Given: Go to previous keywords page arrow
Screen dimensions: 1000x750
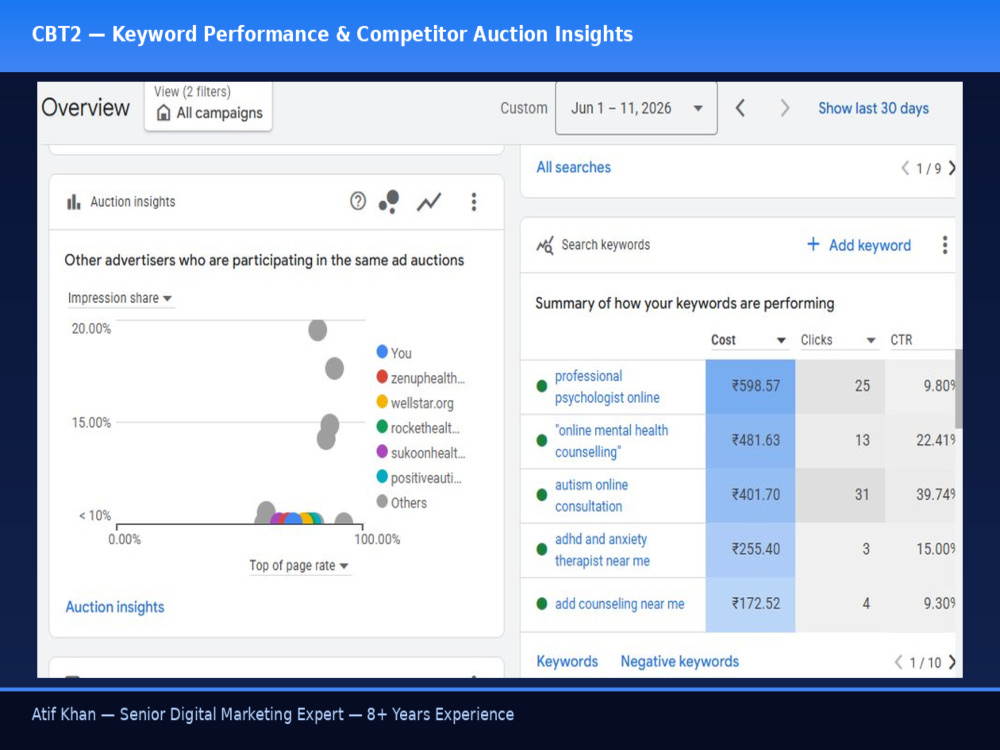Looking at the screenshot, I should (898, 663).
